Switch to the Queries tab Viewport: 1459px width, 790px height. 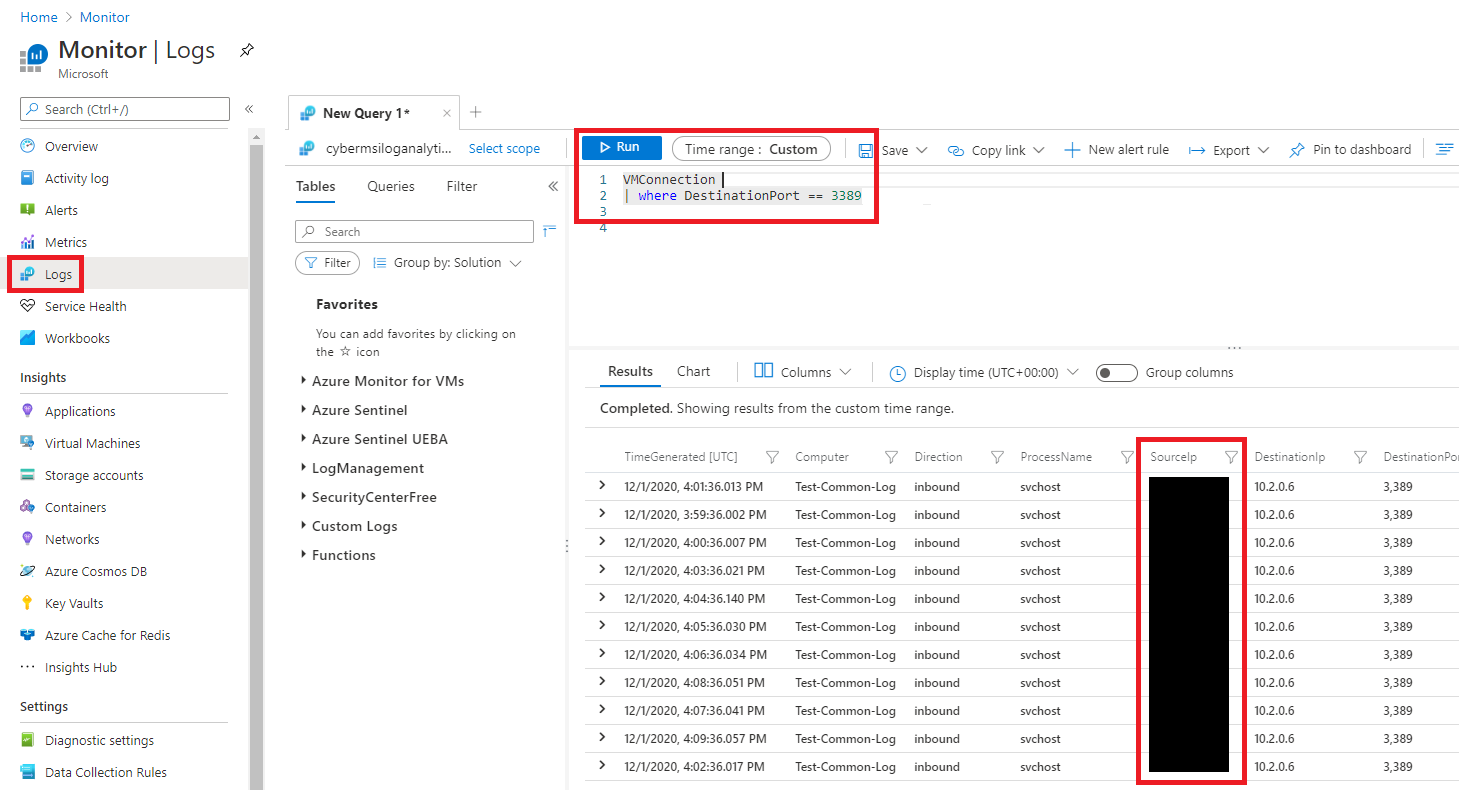coord(391,186)
